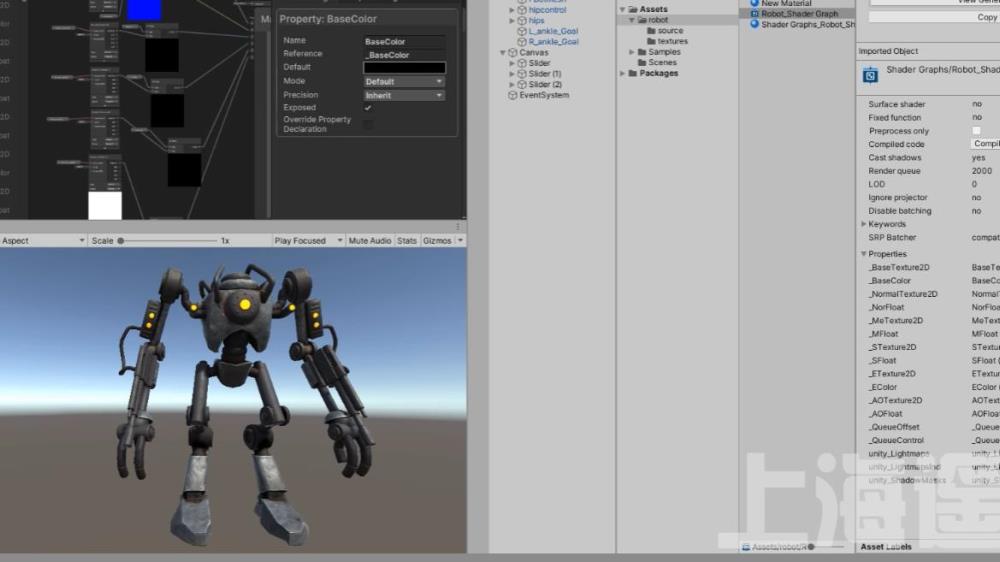The width and height of the screenshot is (1000, 562).
Task: Open the Precision dropdown set to Inherit
Action: tap(404, 95)
